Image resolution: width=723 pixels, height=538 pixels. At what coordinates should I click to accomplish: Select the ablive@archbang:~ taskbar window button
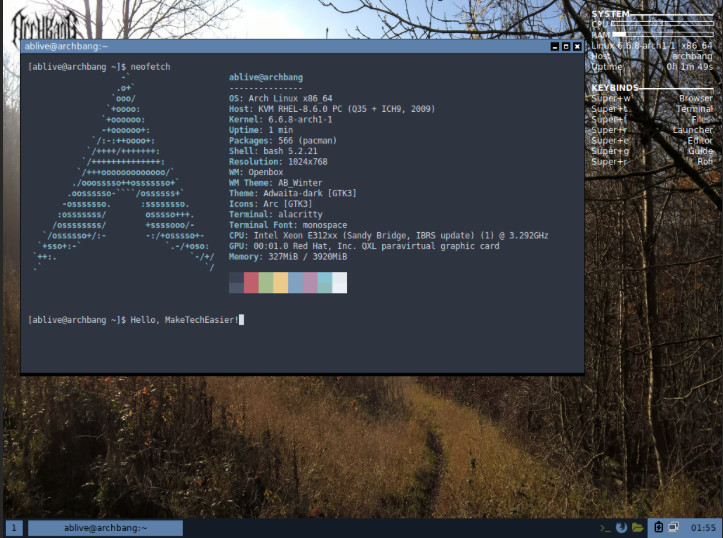pyautogui.click(x=105, y=528)
